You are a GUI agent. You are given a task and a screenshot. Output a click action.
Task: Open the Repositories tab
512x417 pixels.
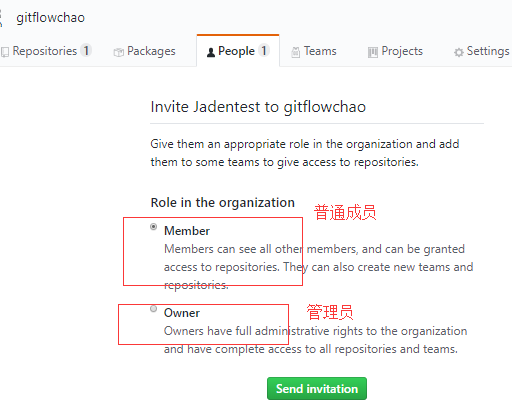[x=46, y=51]
